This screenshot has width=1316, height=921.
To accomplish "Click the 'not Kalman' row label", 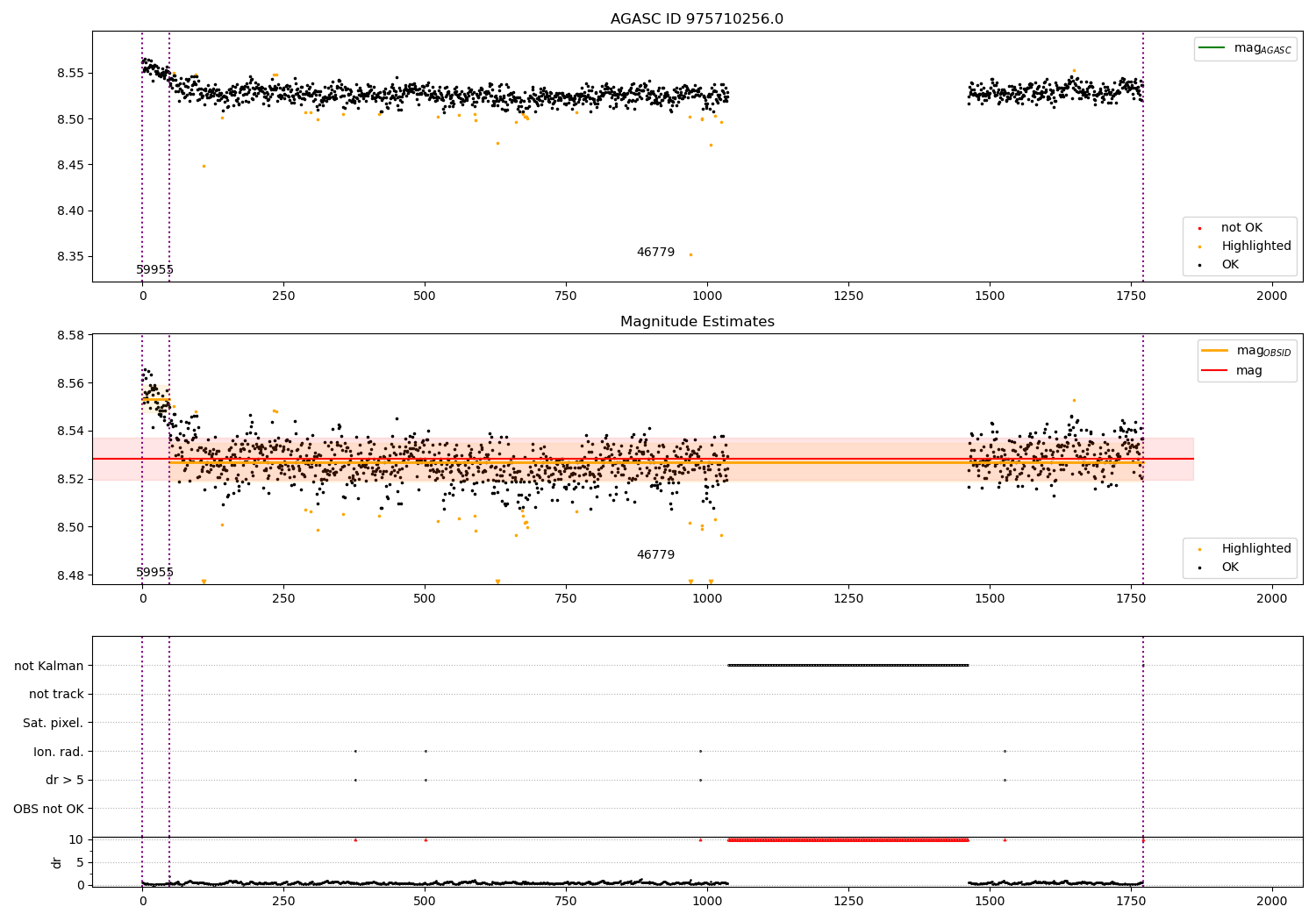I will point(49,666).
